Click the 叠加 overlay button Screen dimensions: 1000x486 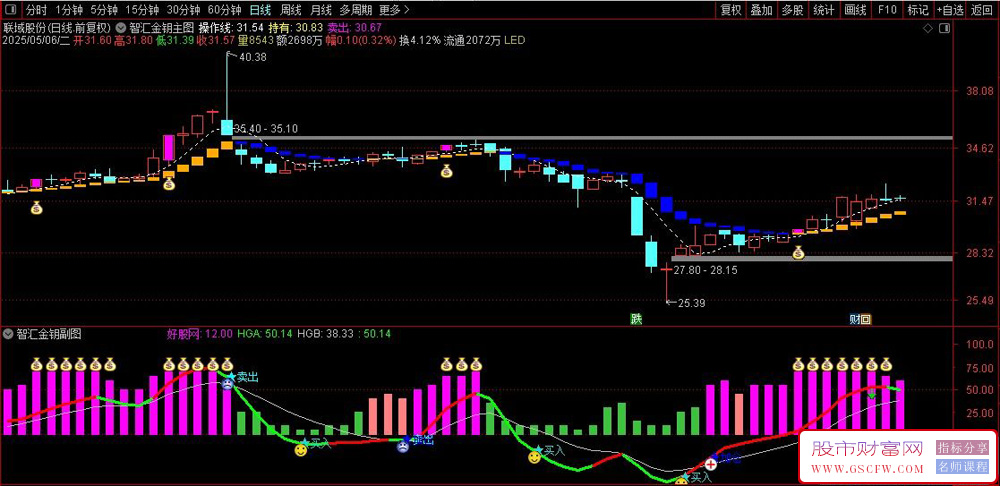[x=761, y=10]
